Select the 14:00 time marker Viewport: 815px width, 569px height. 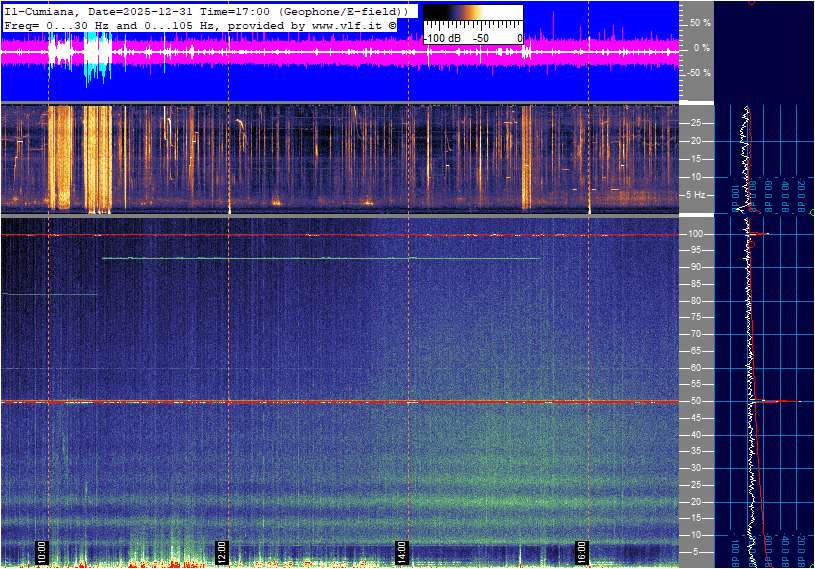[401, 551]
